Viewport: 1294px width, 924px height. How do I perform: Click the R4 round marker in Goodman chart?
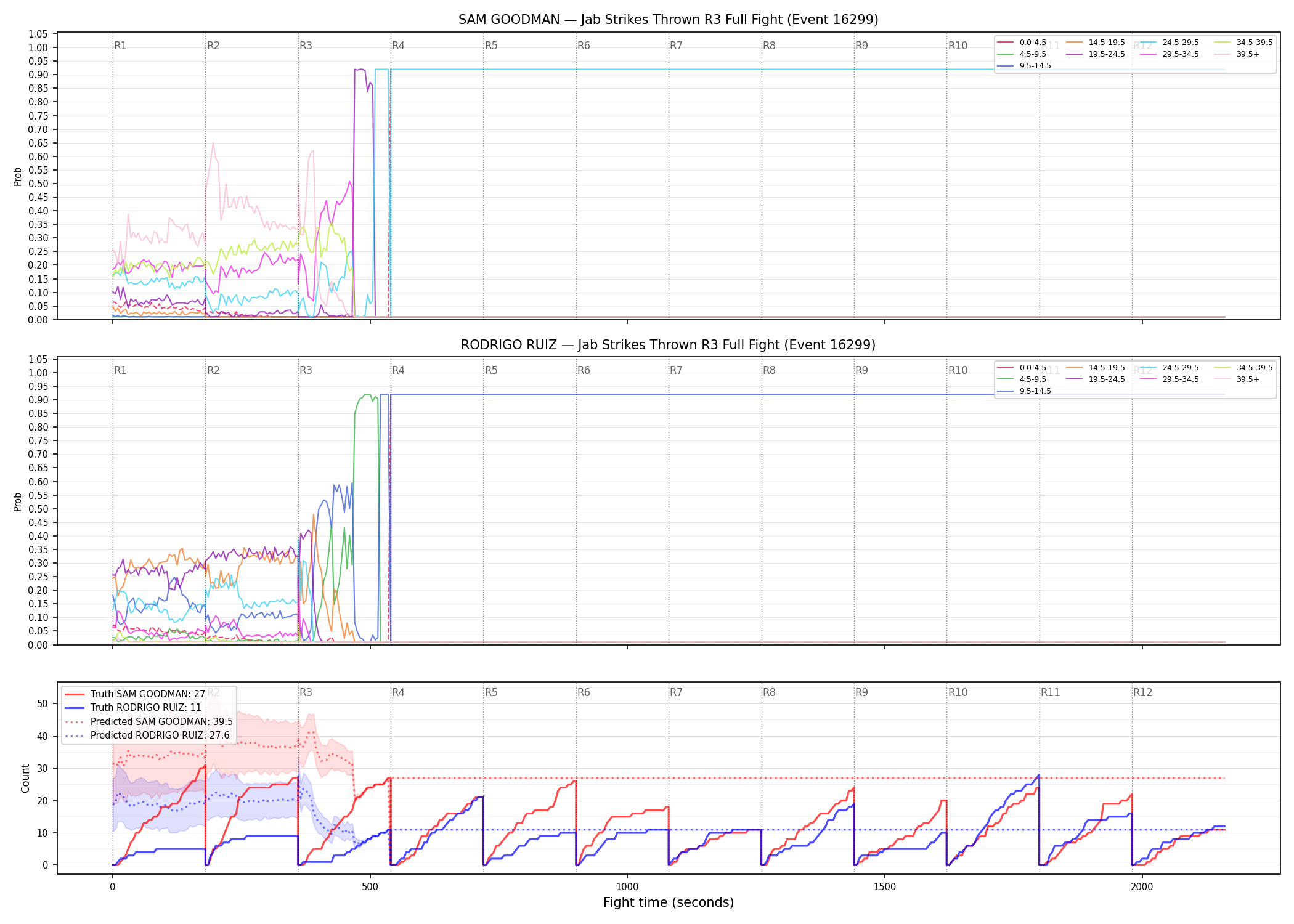pyautogui.click(x=398, y=46)
